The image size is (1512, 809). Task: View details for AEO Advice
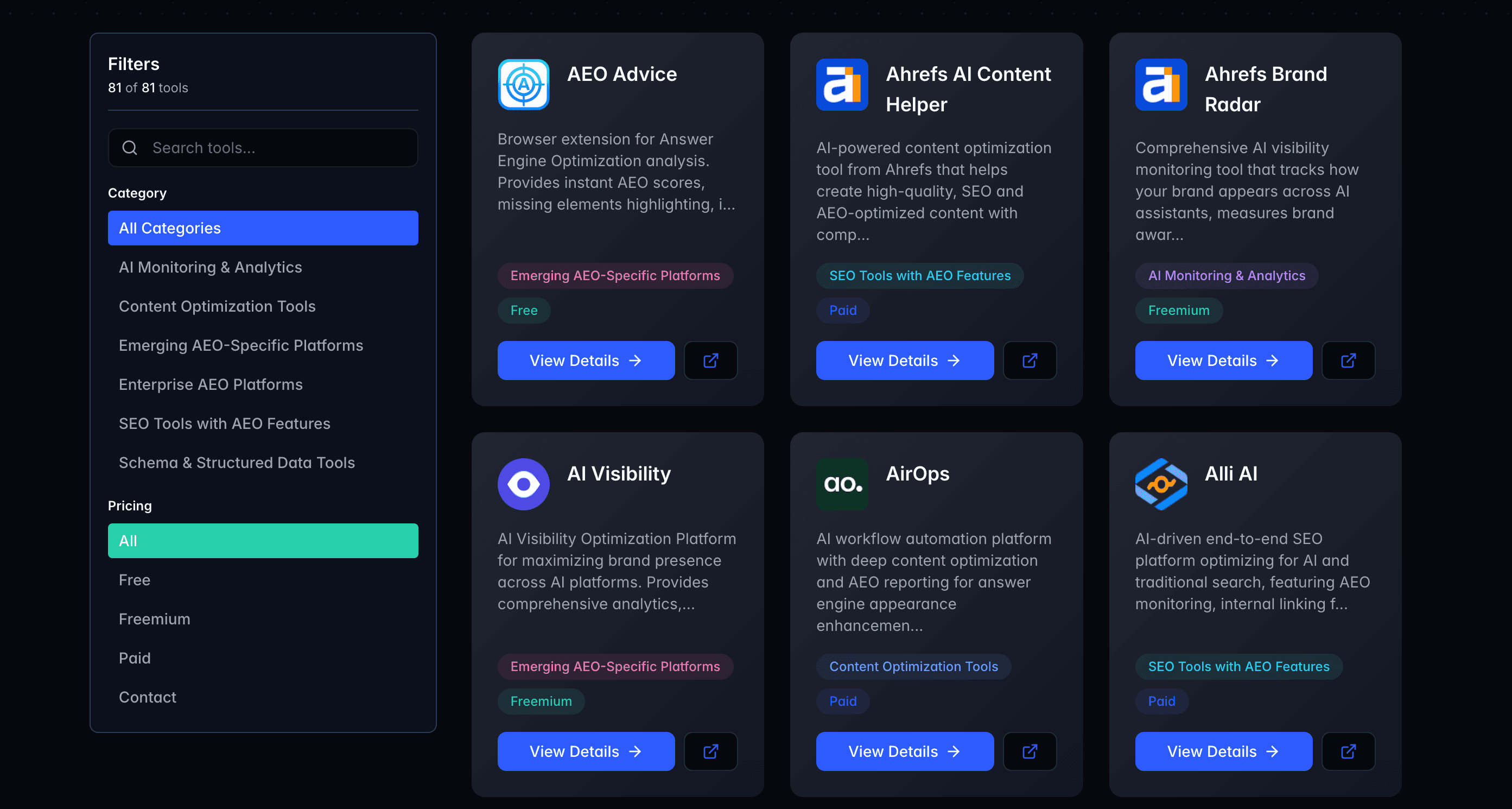[x=585, y=360]
